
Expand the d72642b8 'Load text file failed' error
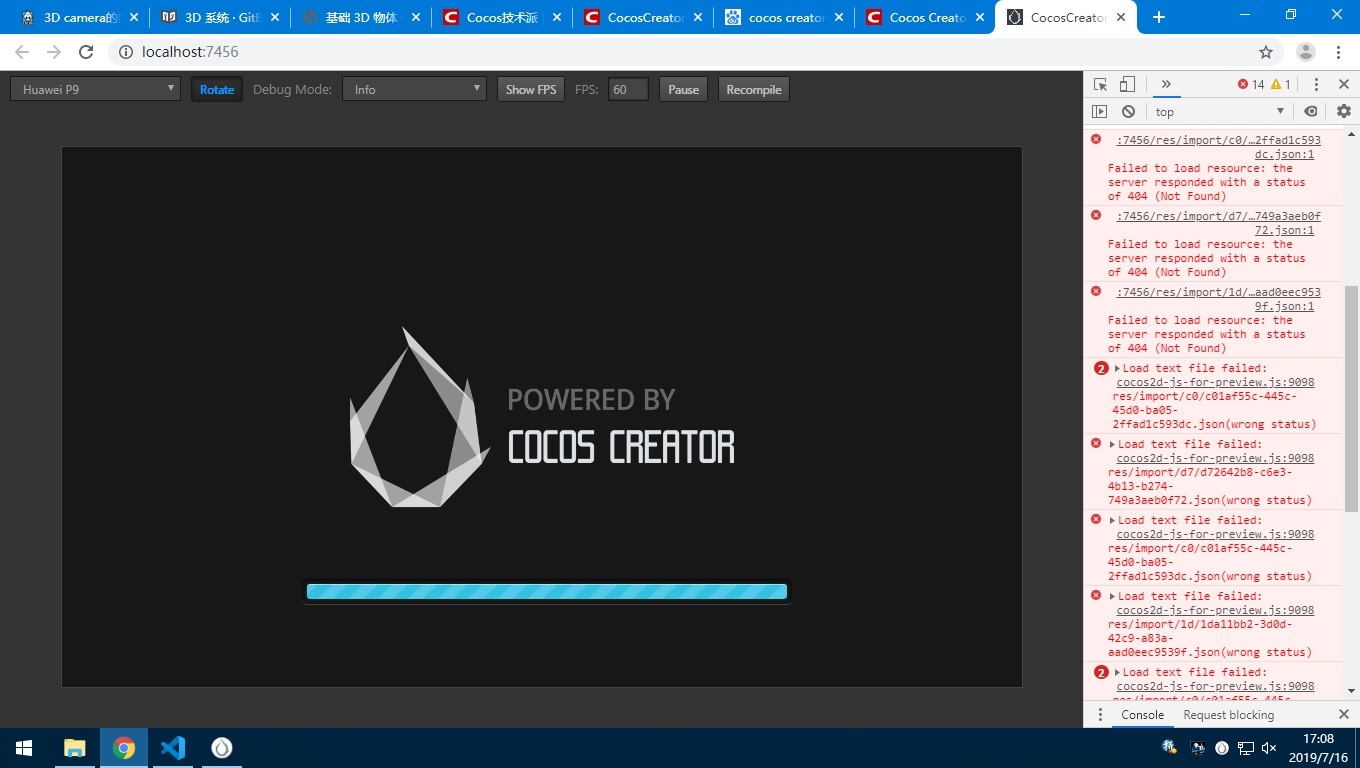click(1112, 444)
